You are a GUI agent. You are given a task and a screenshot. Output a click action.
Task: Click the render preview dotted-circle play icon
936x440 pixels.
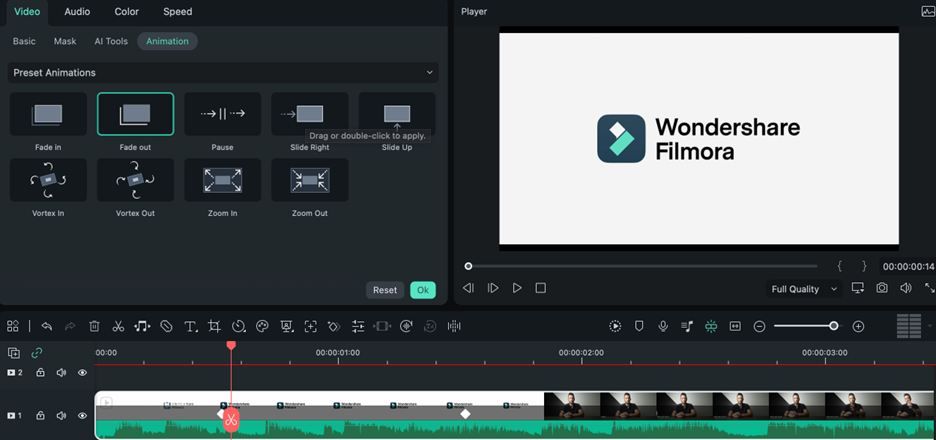pos(615,326)
